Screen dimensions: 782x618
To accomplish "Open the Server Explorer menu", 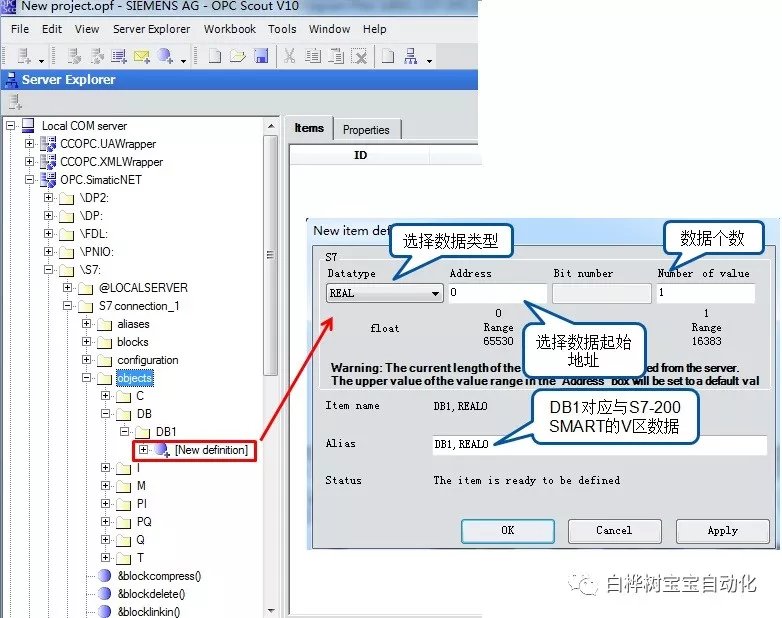I will (150, 29).
